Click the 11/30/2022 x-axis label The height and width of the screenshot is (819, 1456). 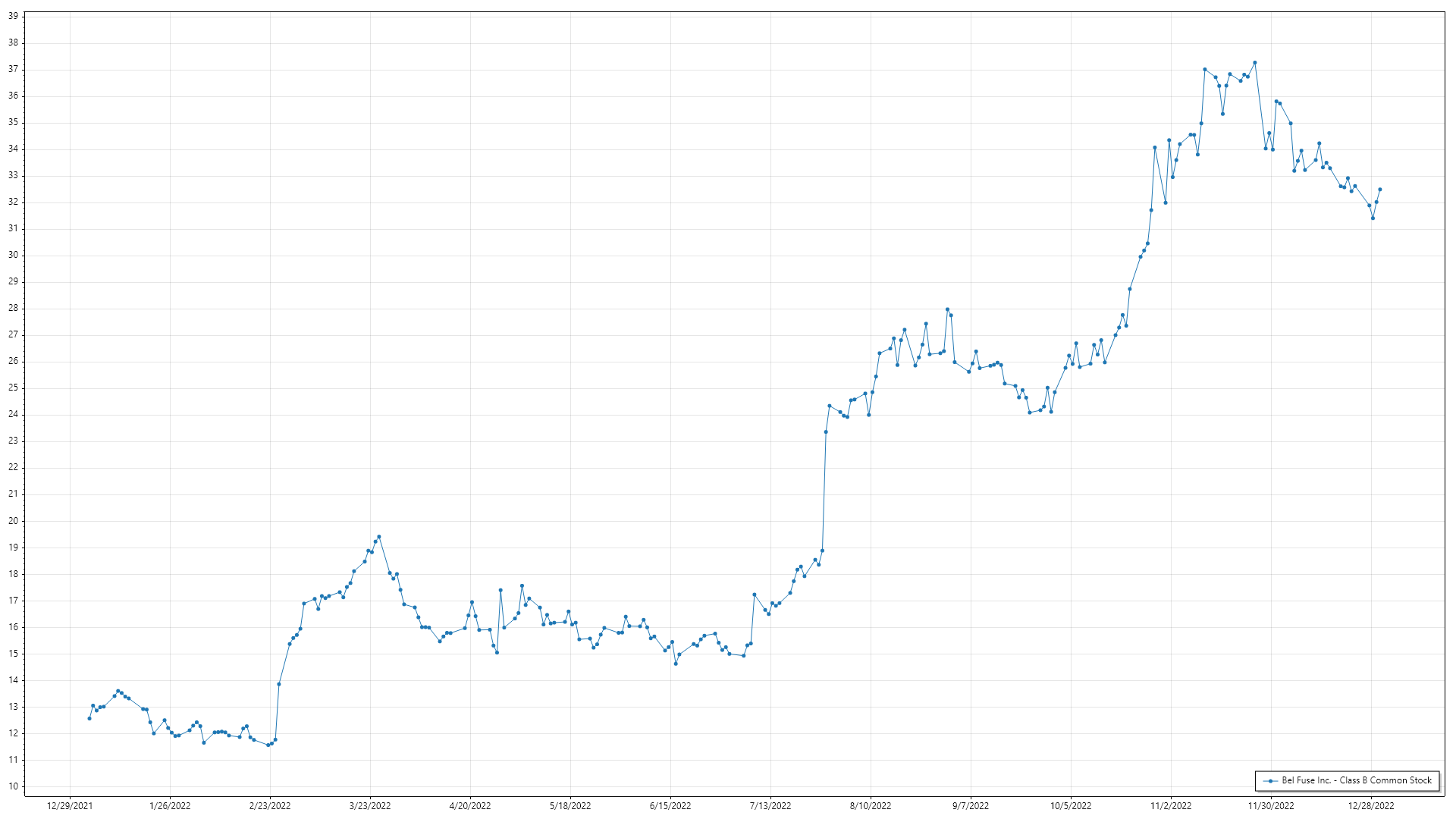pos(1271,806)
